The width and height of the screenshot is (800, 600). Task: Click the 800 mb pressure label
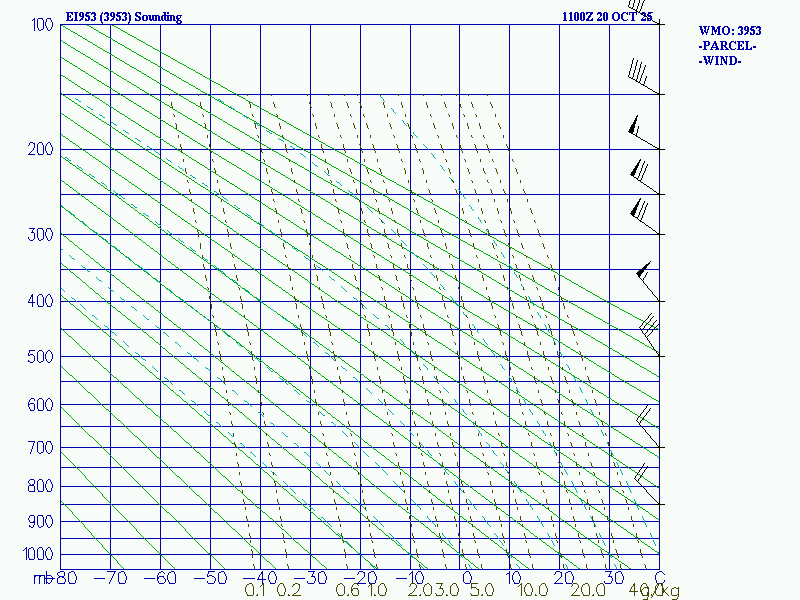[x=40, y=486]
